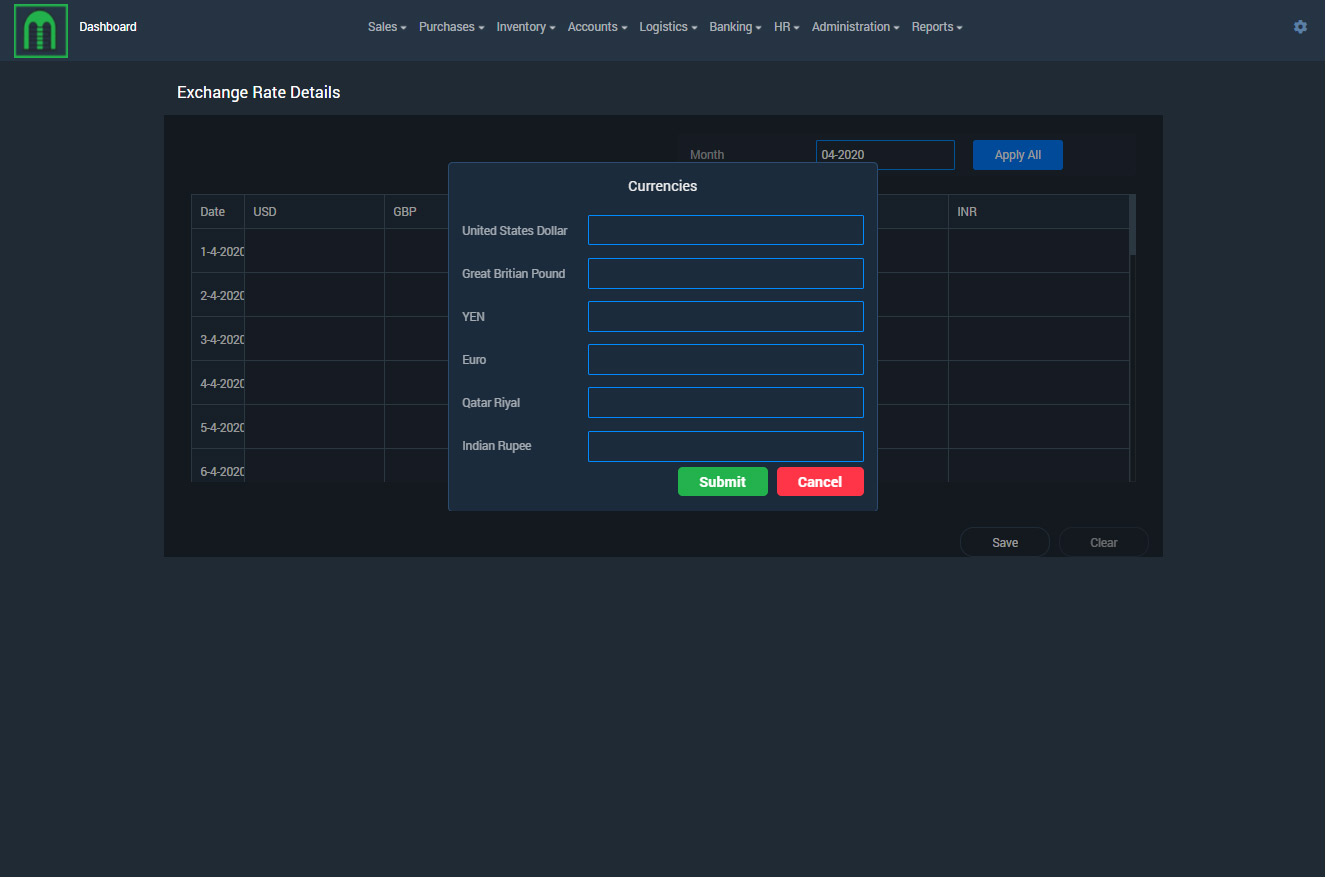
Task: Click the 4-4-2020 date cell
Action: coord(218,383)
